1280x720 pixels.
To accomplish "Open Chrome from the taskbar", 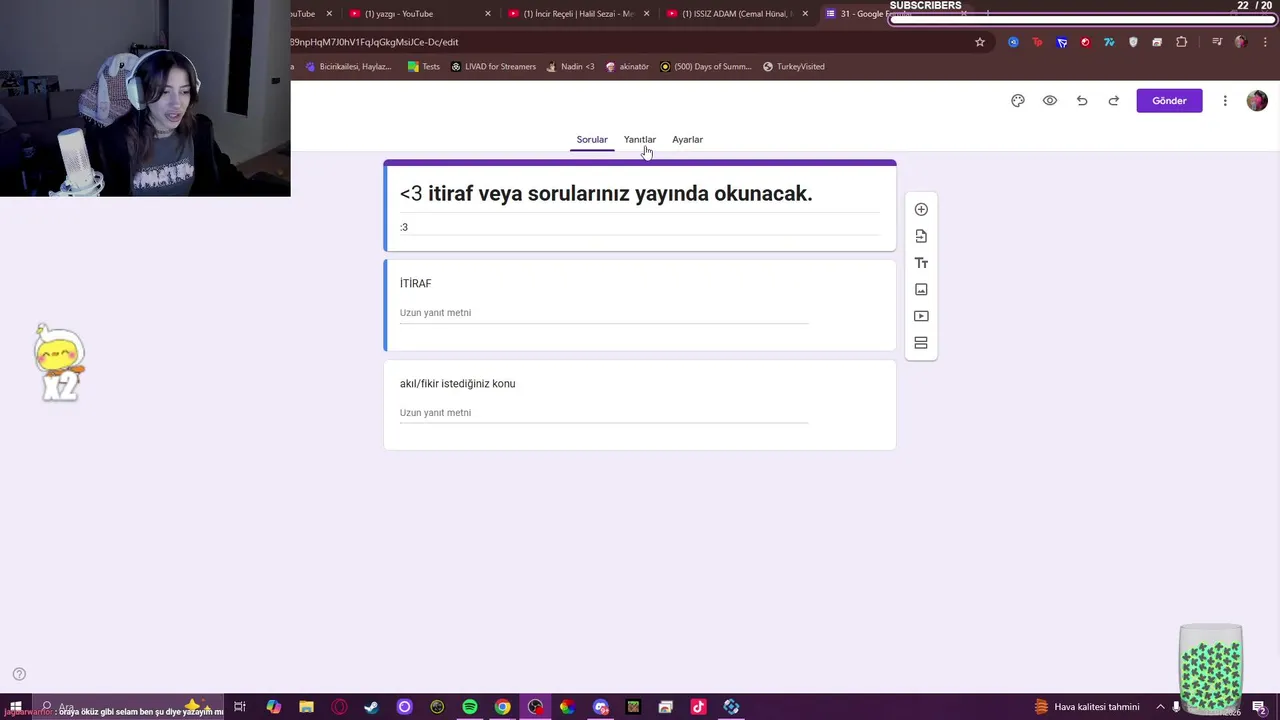I will [x=503, y=707].
